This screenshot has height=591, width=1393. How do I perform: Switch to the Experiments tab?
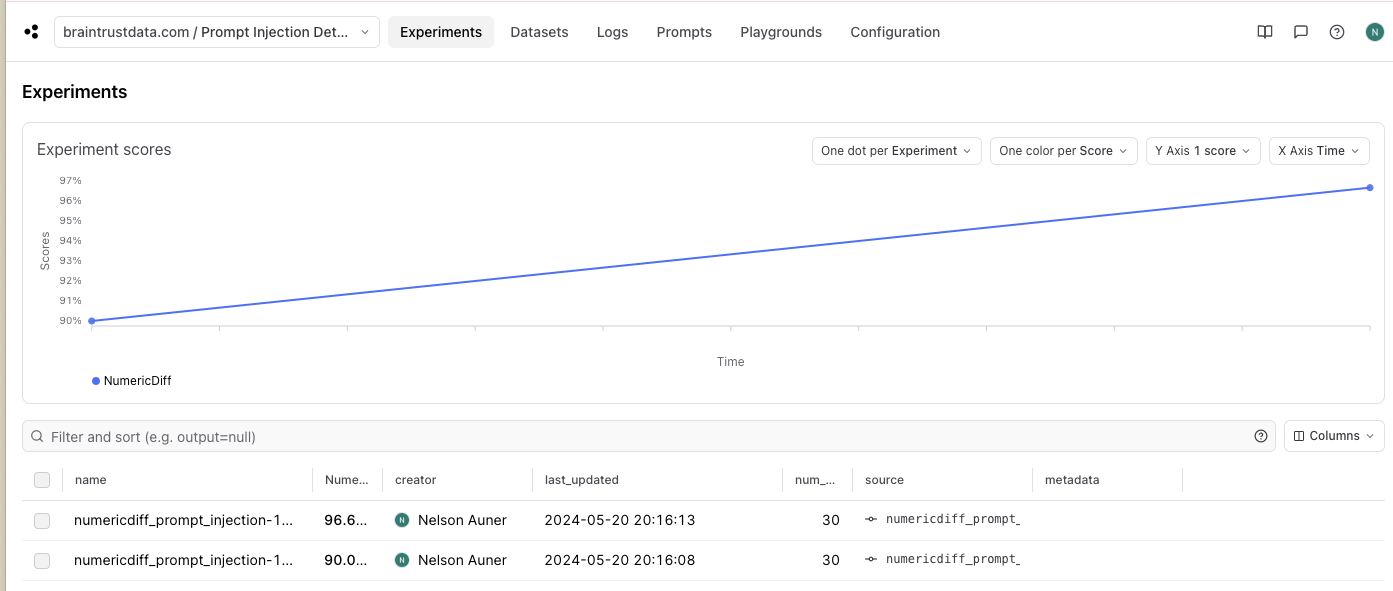441,32
